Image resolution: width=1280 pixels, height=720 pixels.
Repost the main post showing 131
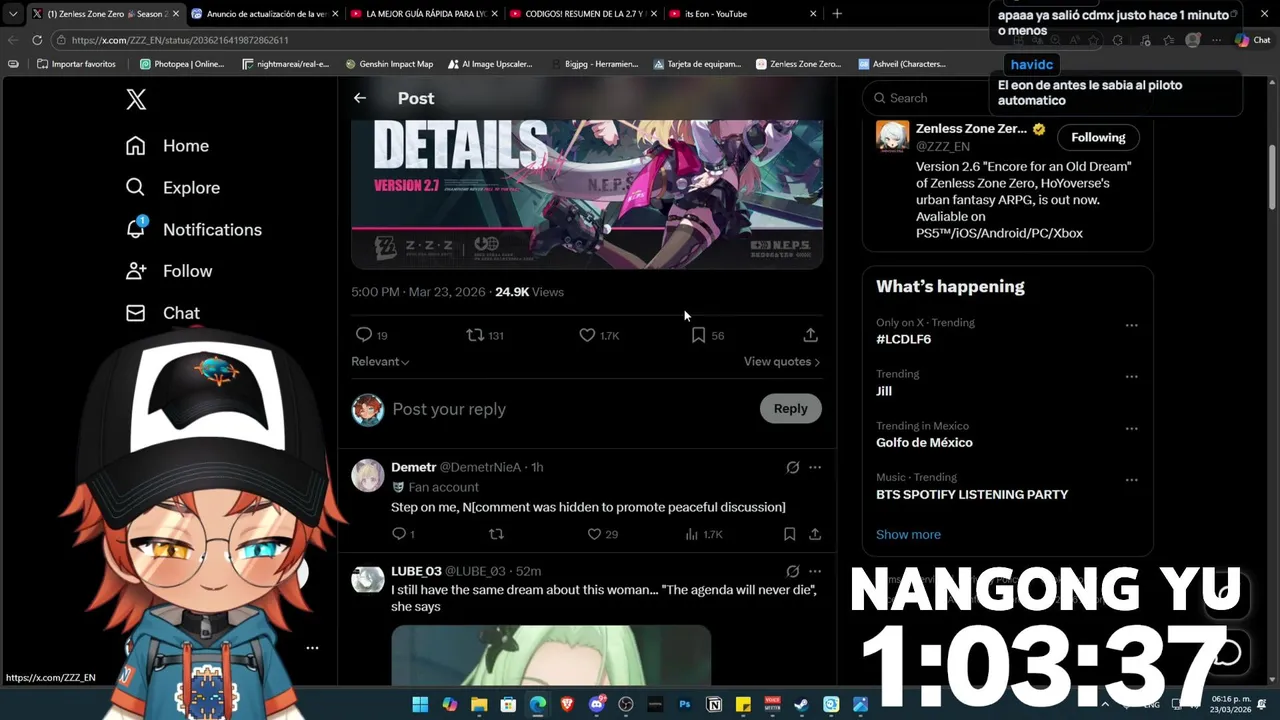[485, 335]
